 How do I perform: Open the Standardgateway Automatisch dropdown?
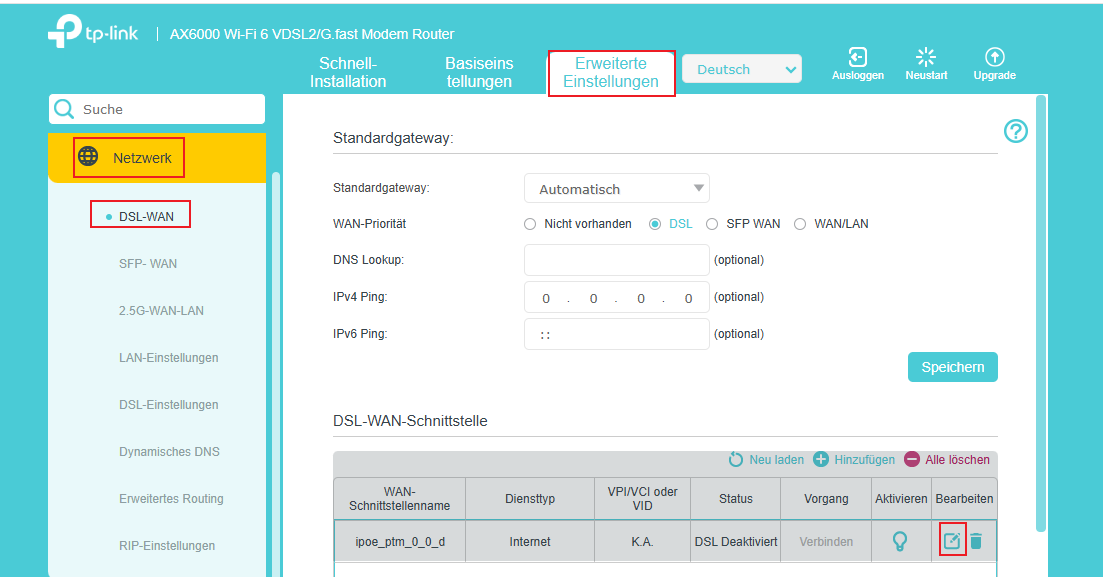coord(617,189)
